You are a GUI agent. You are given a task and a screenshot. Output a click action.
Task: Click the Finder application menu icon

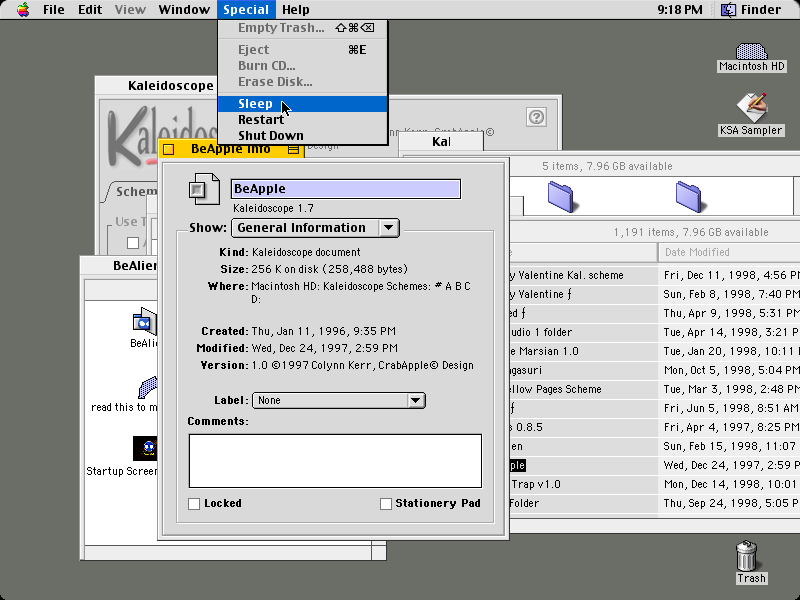728,10
